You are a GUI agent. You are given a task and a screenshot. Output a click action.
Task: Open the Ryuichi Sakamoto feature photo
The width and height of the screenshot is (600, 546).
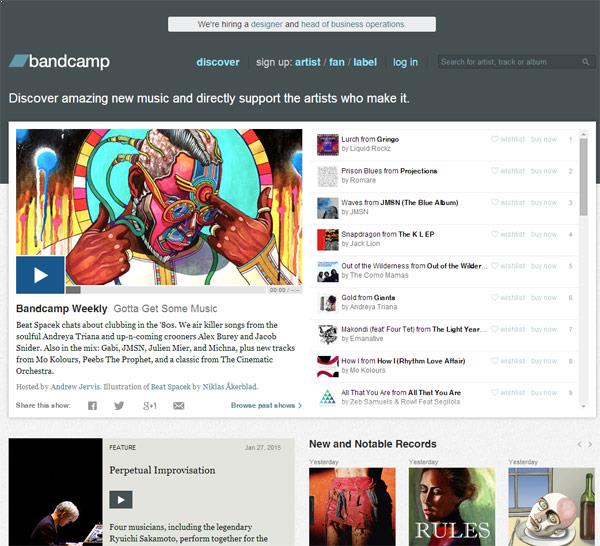click(x=55, y=492)
